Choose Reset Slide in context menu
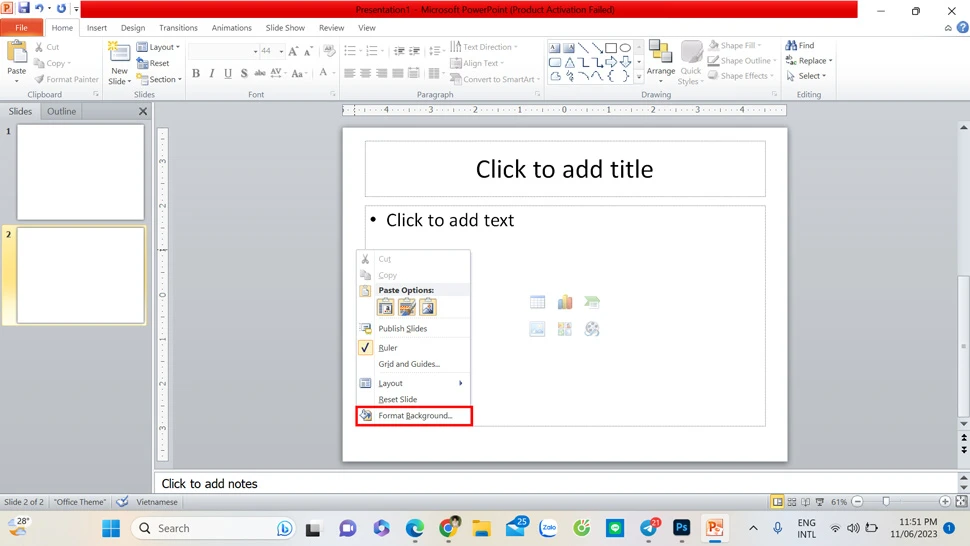Image resolution: width=970 pixels, height=546 pixels. pyautogui.click(x=414, y=399)
